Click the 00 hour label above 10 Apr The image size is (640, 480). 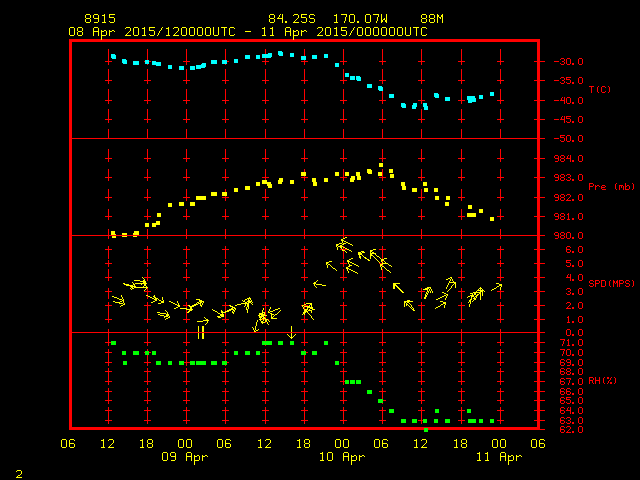tap(342, 444)
